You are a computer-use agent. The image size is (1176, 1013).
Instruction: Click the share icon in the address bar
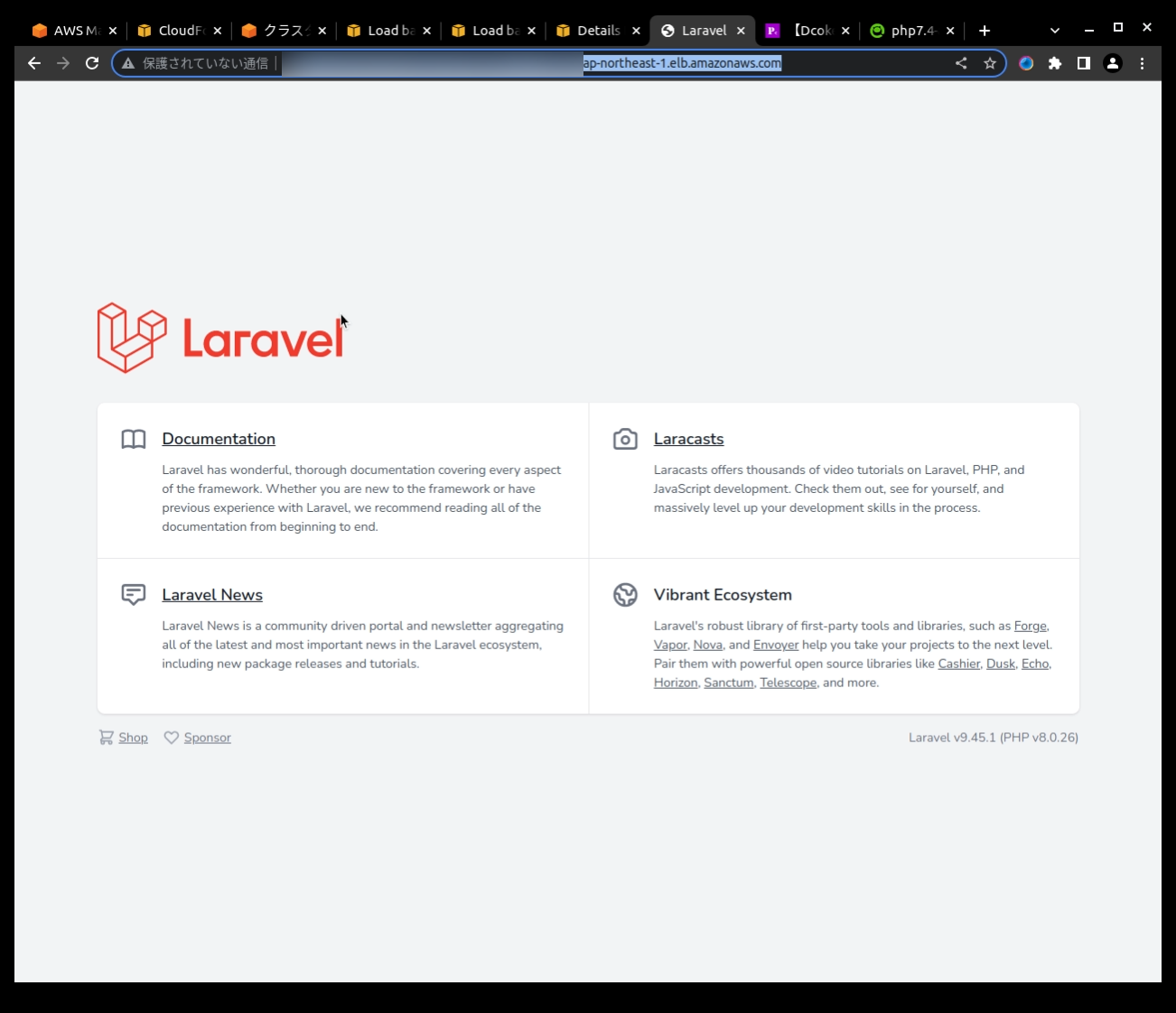tap(960, 63)
